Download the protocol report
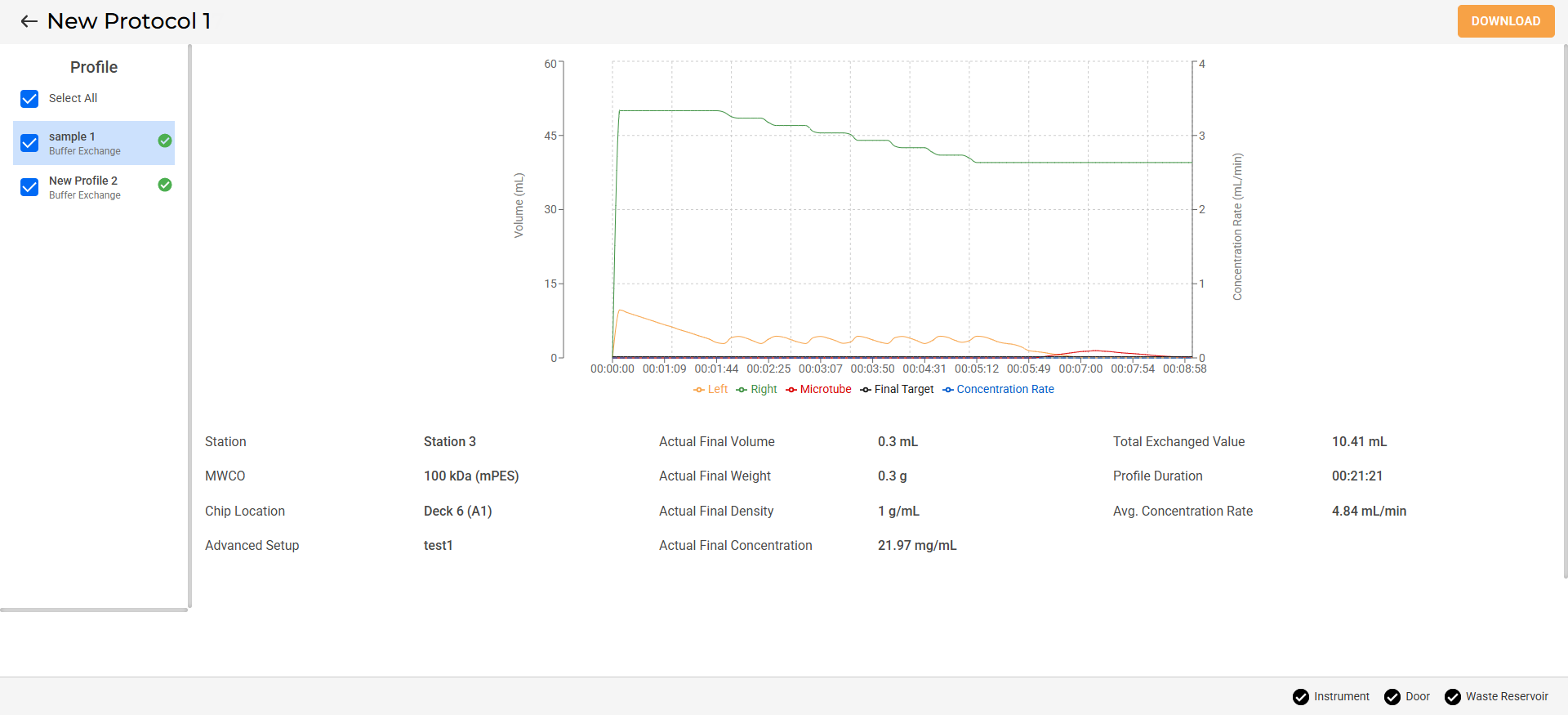The image size is (1568, 715). pos(1505,21)
